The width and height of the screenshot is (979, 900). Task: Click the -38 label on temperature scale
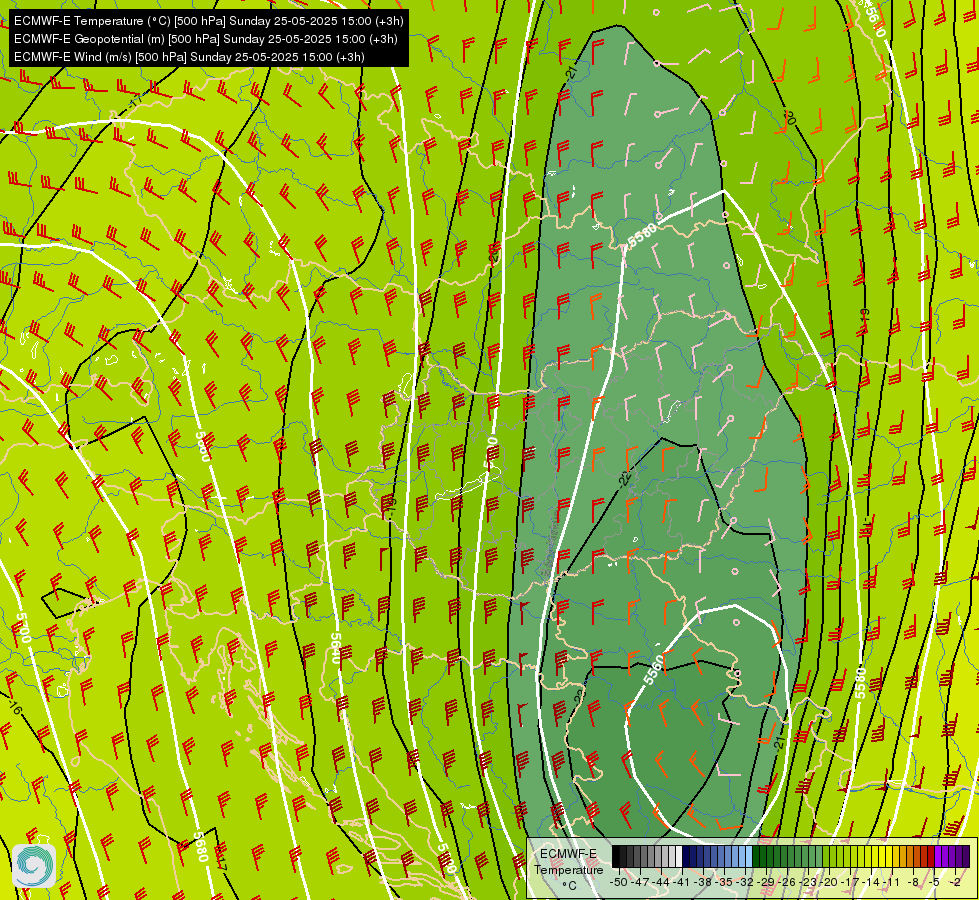point(702,883)
